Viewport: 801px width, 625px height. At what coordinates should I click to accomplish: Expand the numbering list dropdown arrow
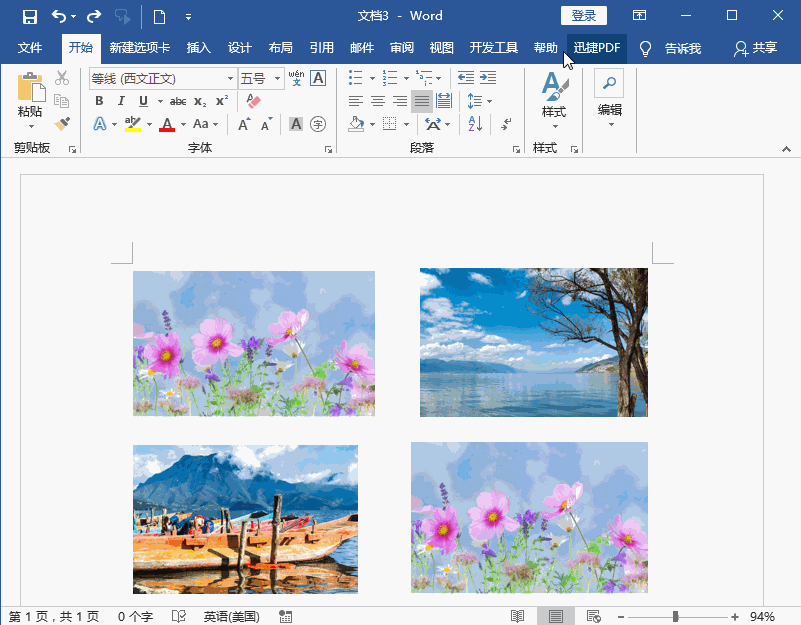406,78
